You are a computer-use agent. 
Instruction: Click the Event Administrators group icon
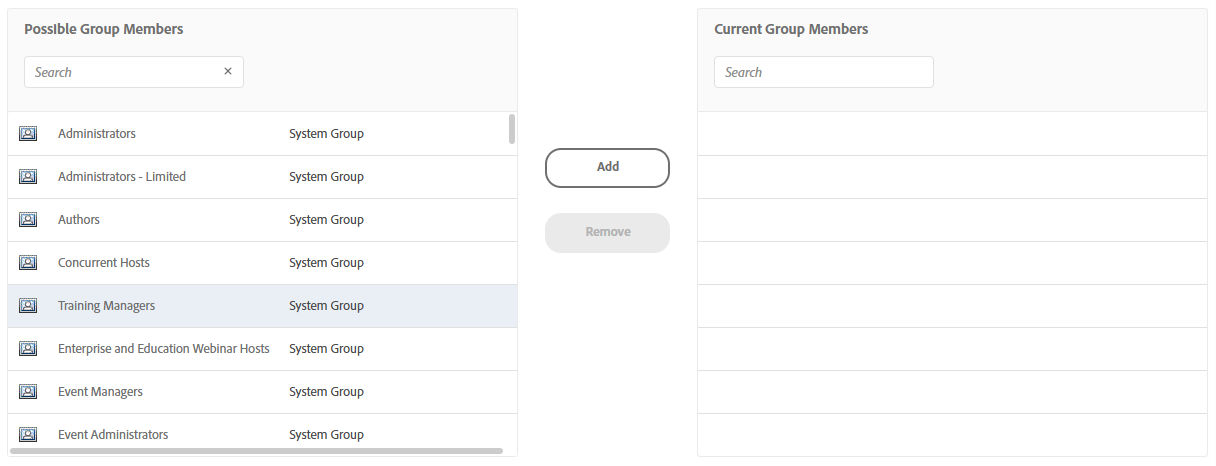(28, 435)
